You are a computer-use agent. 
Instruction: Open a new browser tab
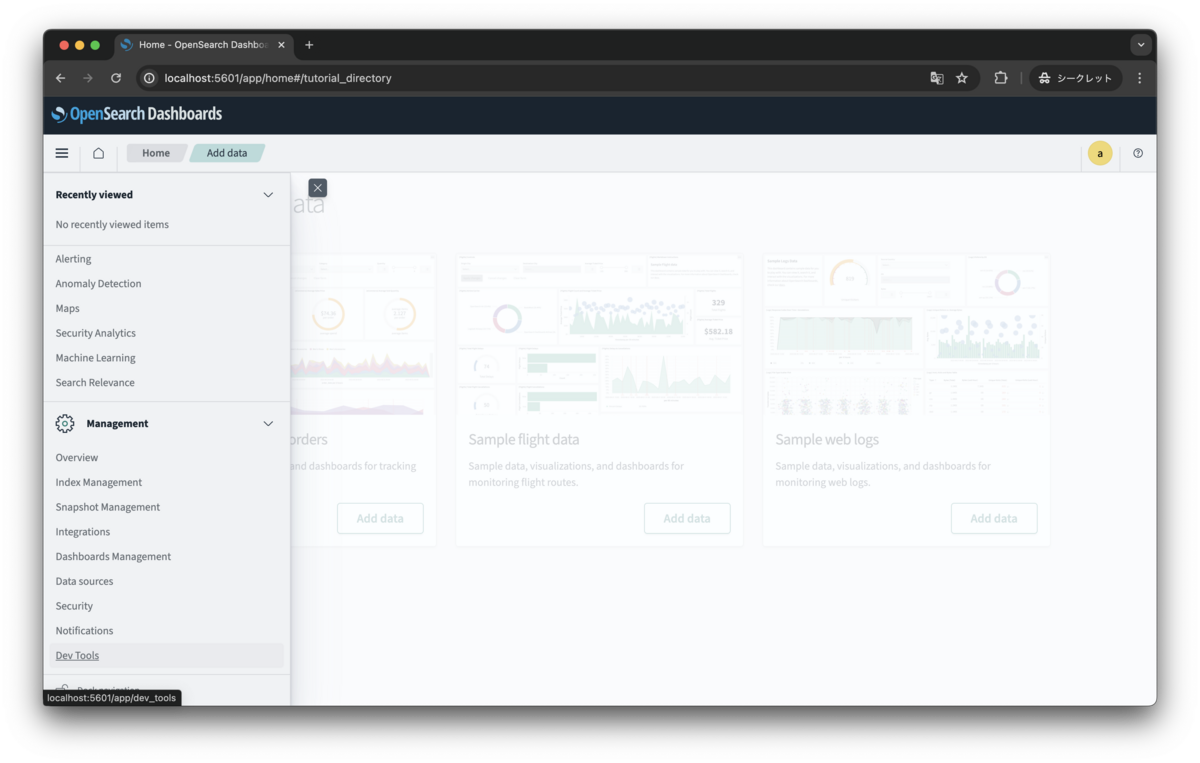309,45
